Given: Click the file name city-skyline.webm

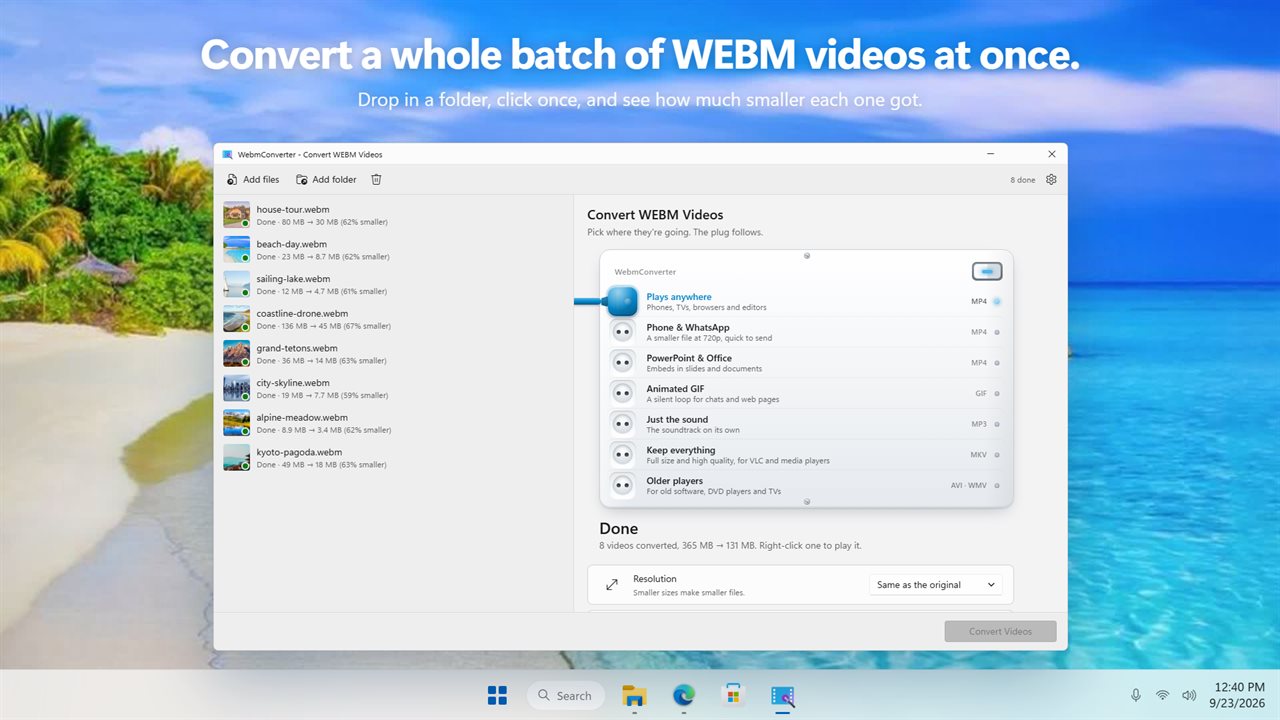Looking at the screenshot, I should tap(293, 383).
